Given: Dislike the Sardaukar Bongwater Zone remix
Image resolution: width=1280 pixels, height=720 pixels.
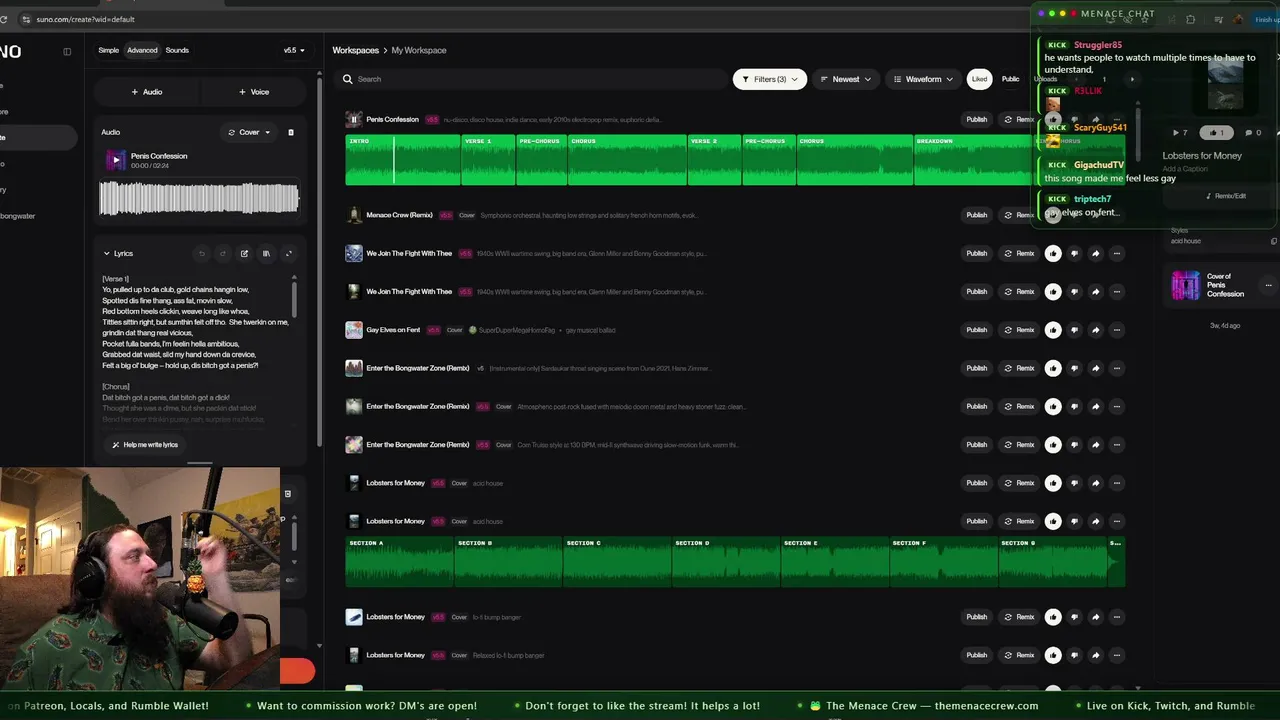Looking at the screenshot, I should coord(1074,368).
